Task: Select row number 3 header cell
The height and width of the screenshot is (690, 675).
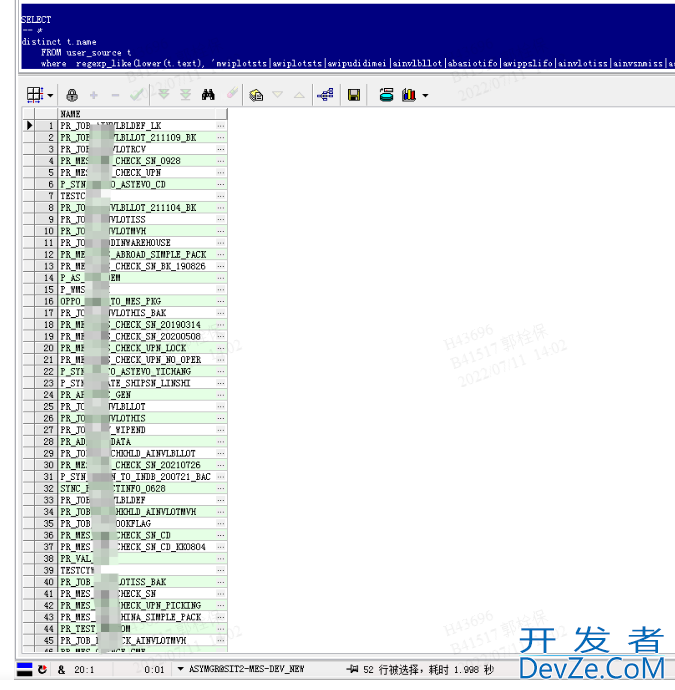Action: click(x=46, y=149)
